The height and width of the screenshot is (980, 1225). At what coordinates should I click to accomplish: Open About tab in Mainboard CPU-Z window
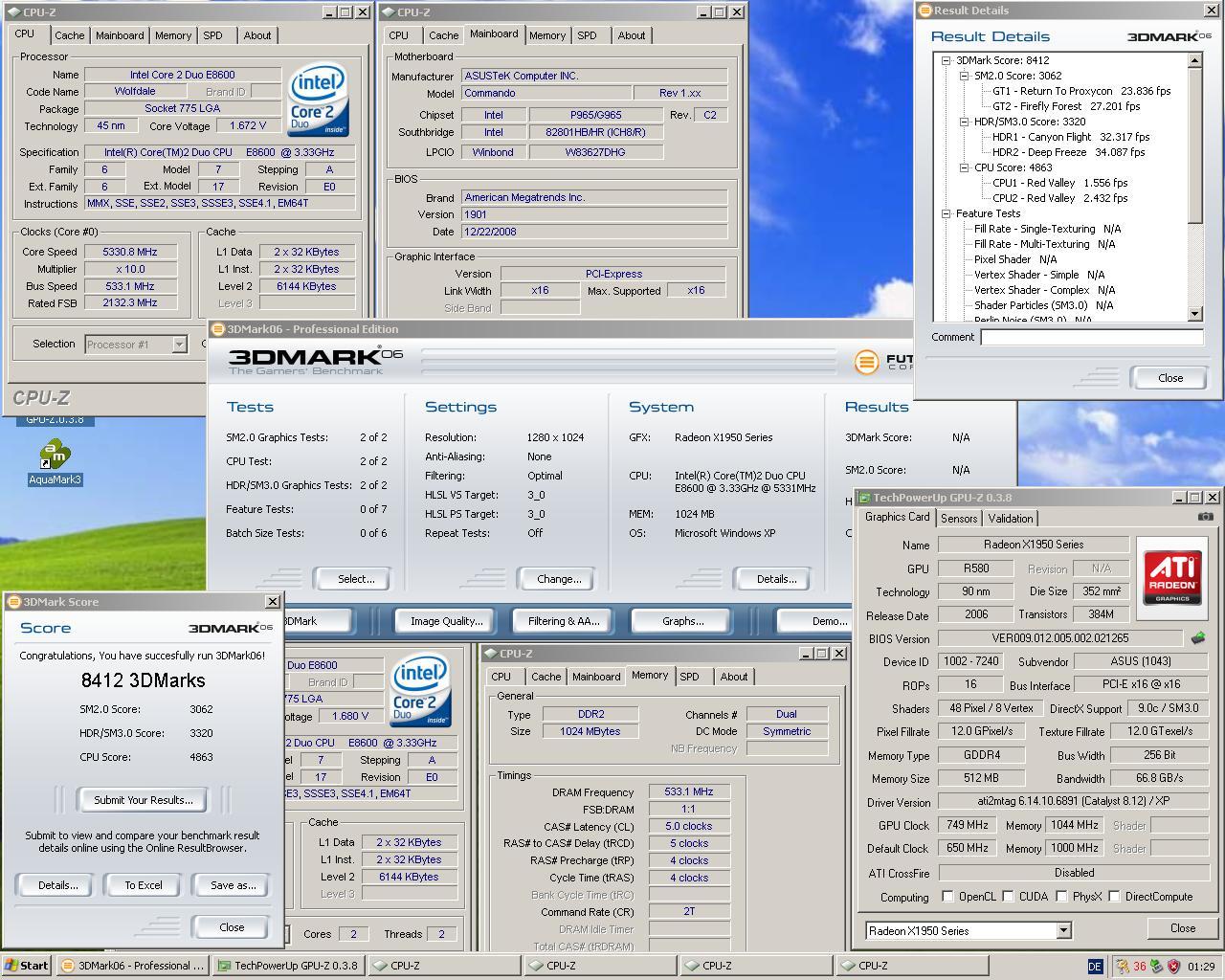632,35
